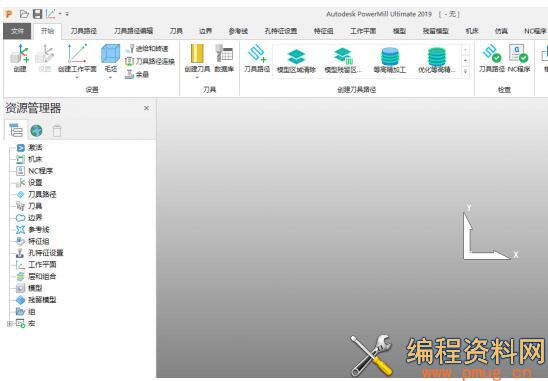Switch to the explorer tree view tab icon
Viewport: 548px width, 381px height.
[x=16, y=130]
